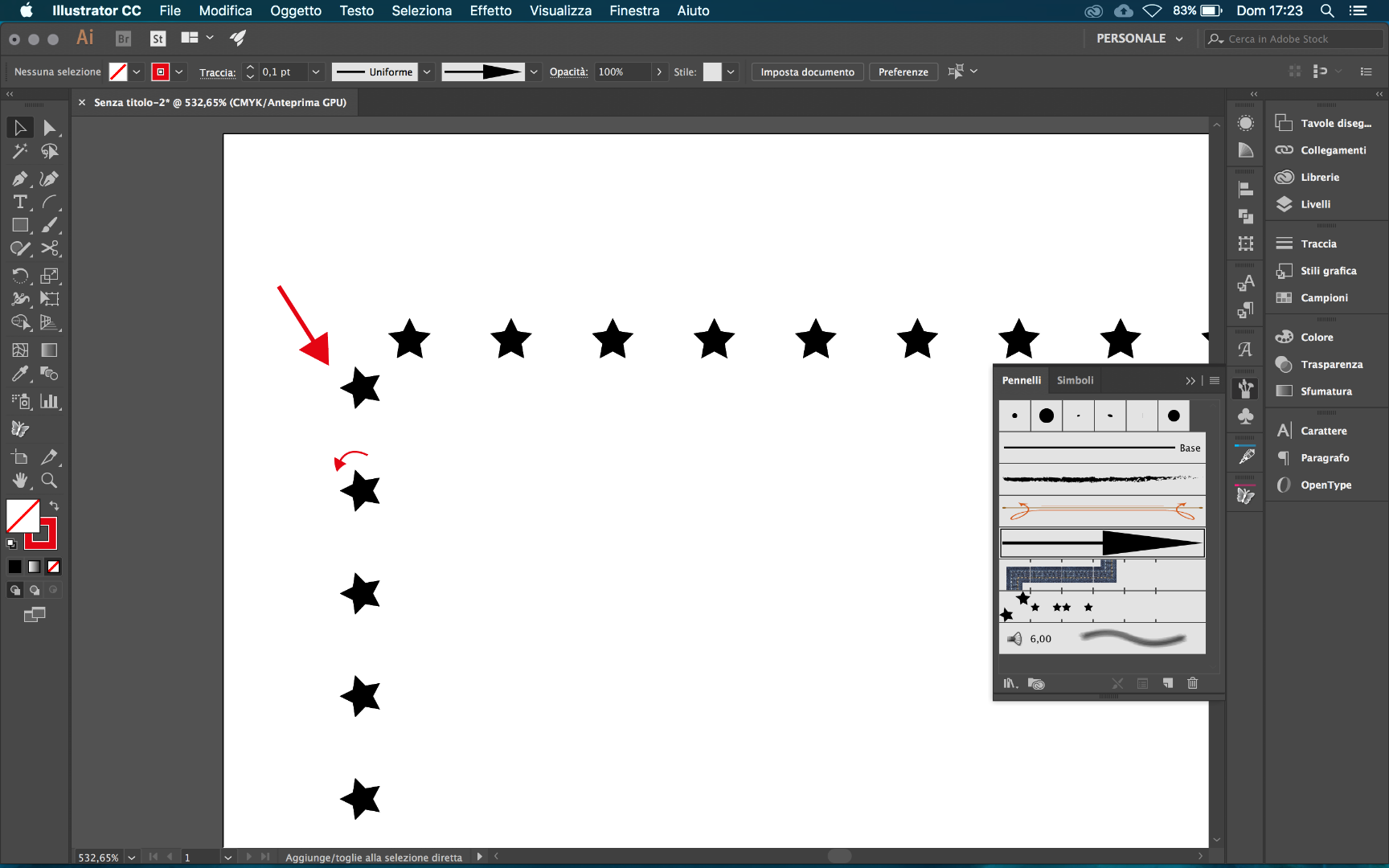1389x868 pixels.
Task: Select the Eyedropper tool
Action: pos(20,373)
